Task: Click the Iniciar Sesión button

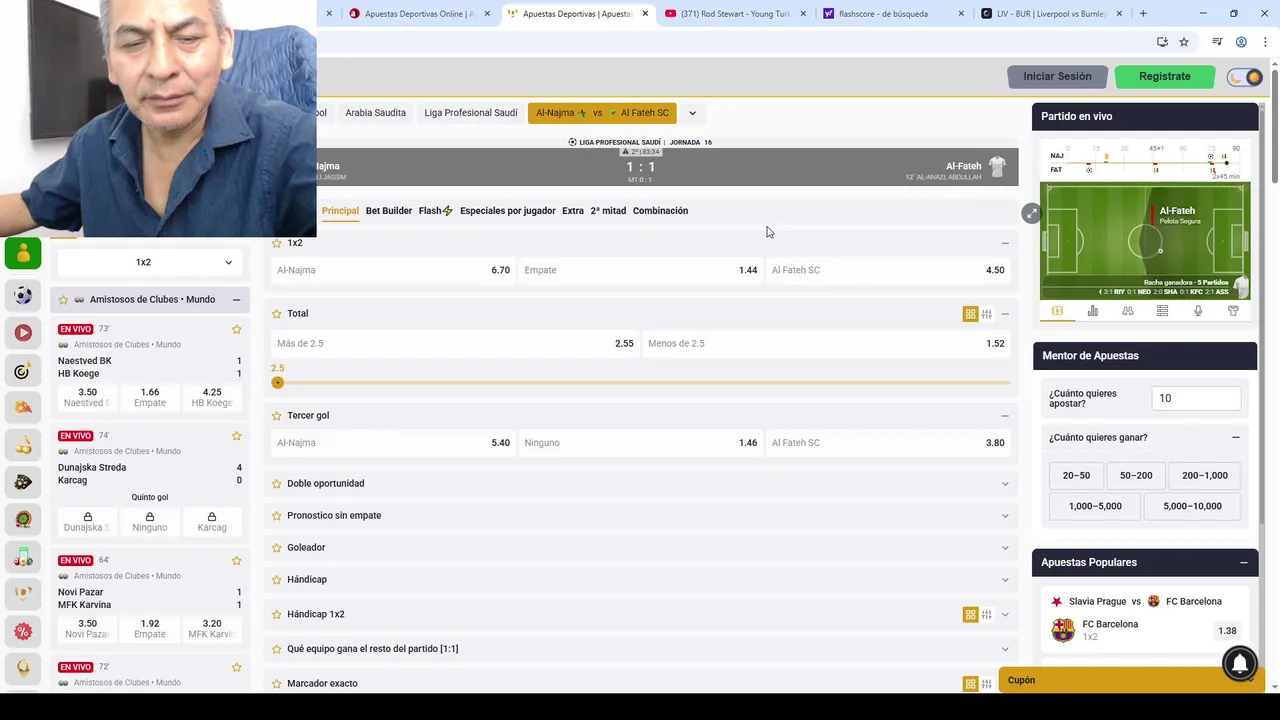Action: click(1057, 77)
